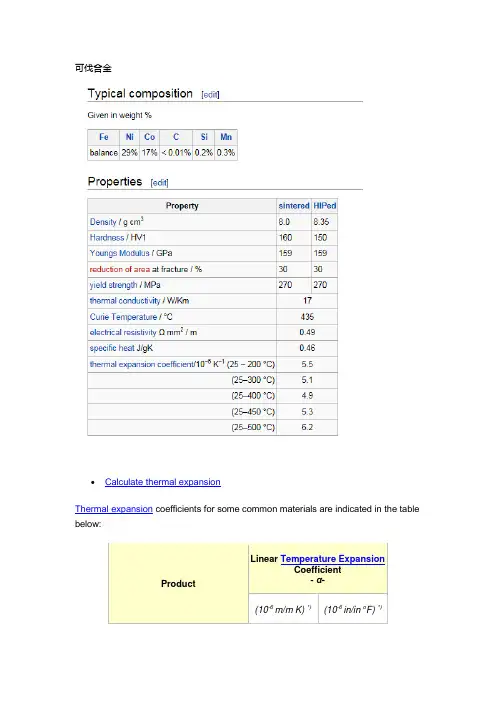This screenshot has width=496, height=702.
Task: Open the HIPed column header link
Action: (x=325, y=205)
